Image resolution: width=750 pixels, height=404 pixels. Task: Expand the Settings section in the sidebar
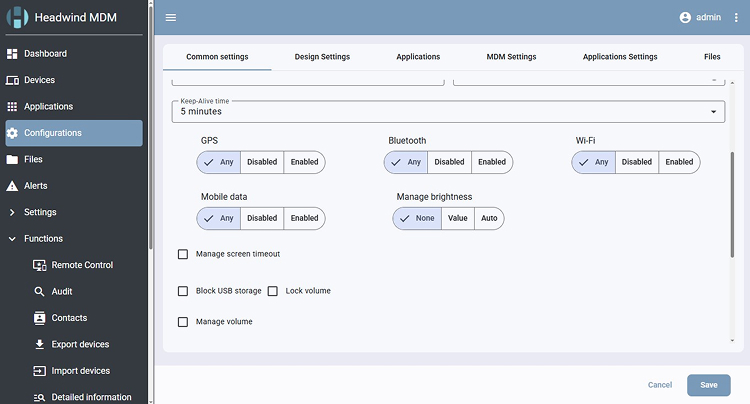pos(74,212)
